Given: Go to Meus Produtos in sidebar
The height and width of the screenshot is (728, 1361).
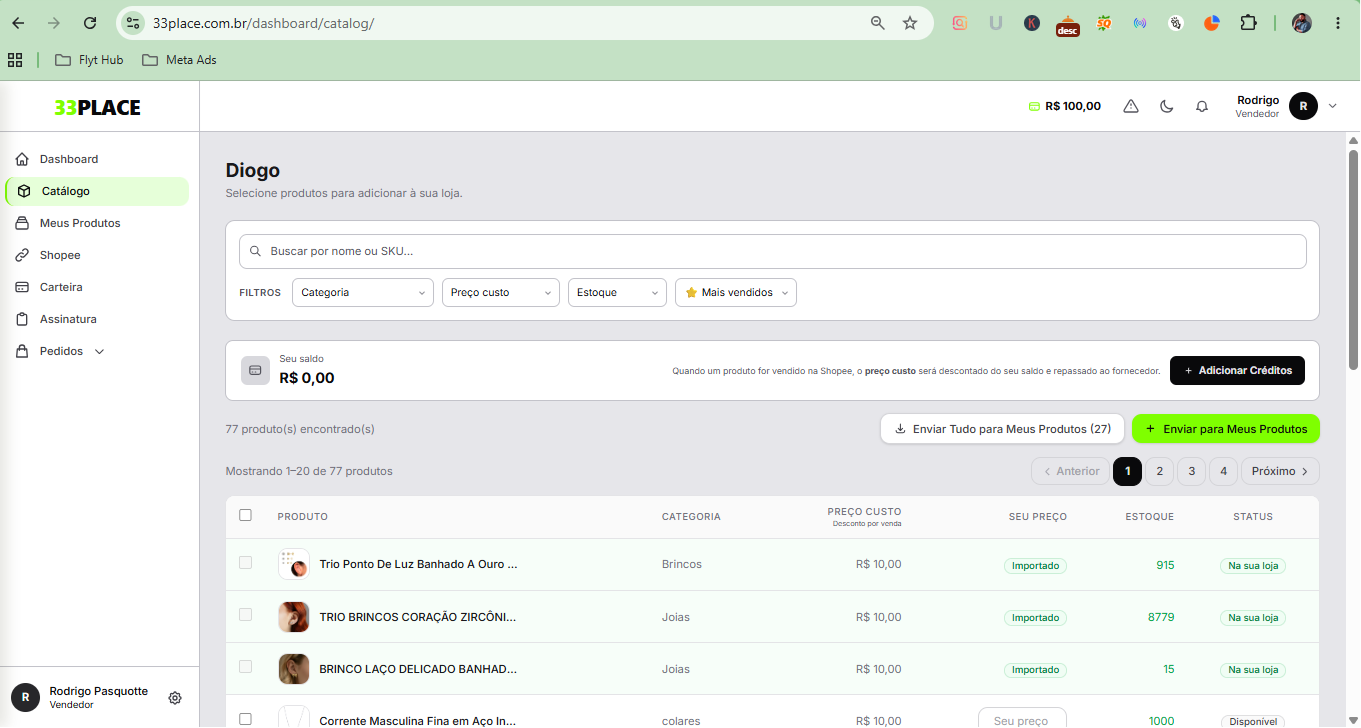Looking at the screenshot, I should point(80,223).
